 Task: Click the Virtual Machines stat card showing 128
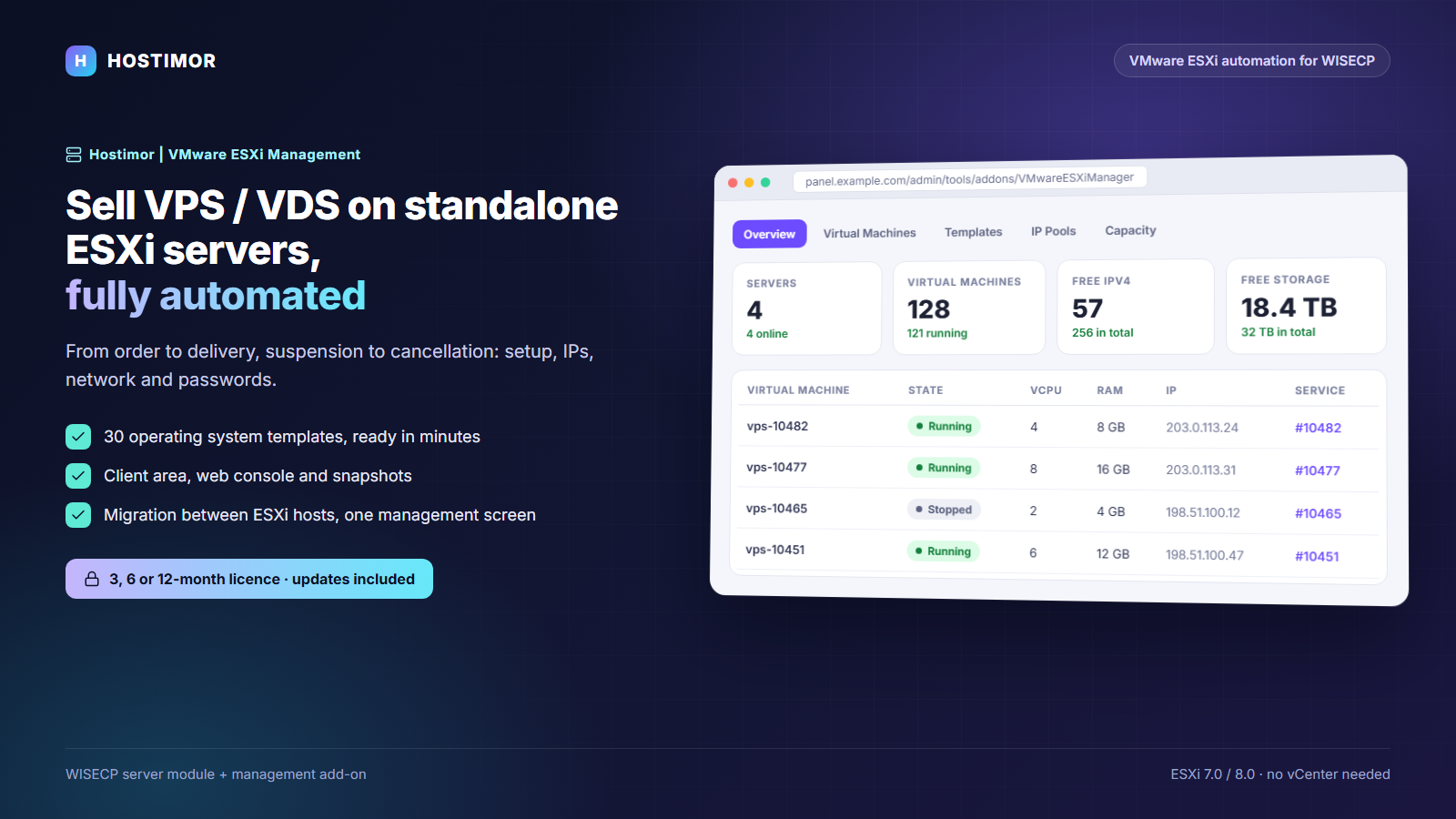pos(969,308)
